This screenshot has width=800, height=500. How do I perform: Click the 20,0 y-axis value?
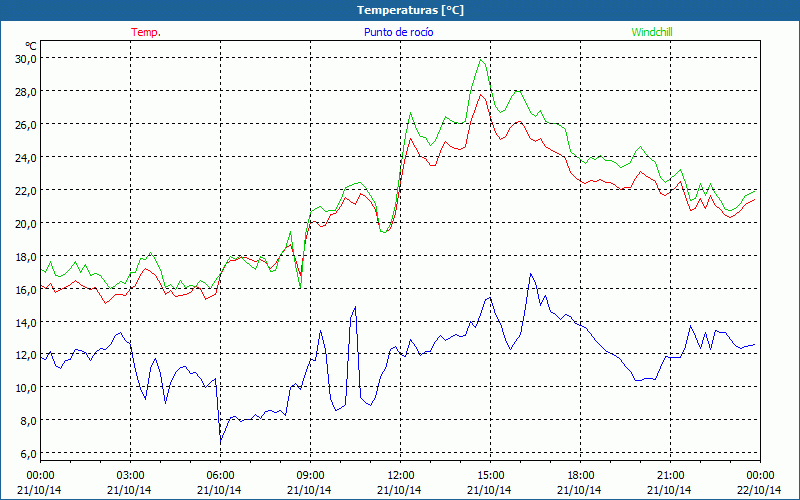(x=26, y=223)
